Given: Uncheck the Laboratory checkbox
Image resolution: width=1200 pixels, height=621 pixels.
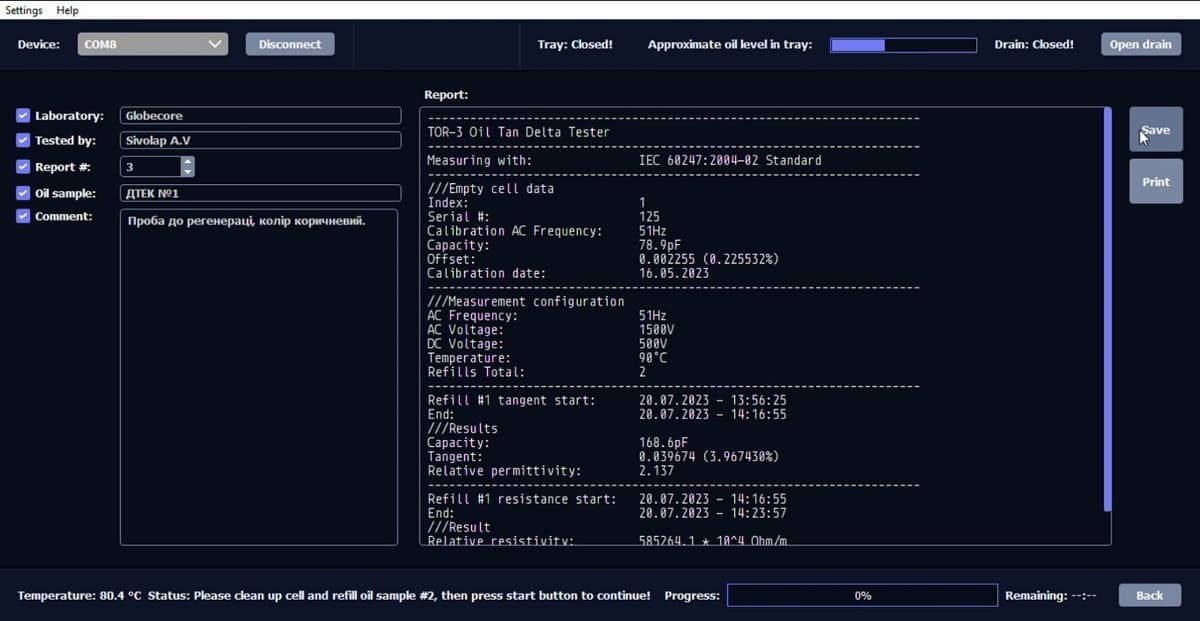Looking at the screenshot, I should coord(24,116).
